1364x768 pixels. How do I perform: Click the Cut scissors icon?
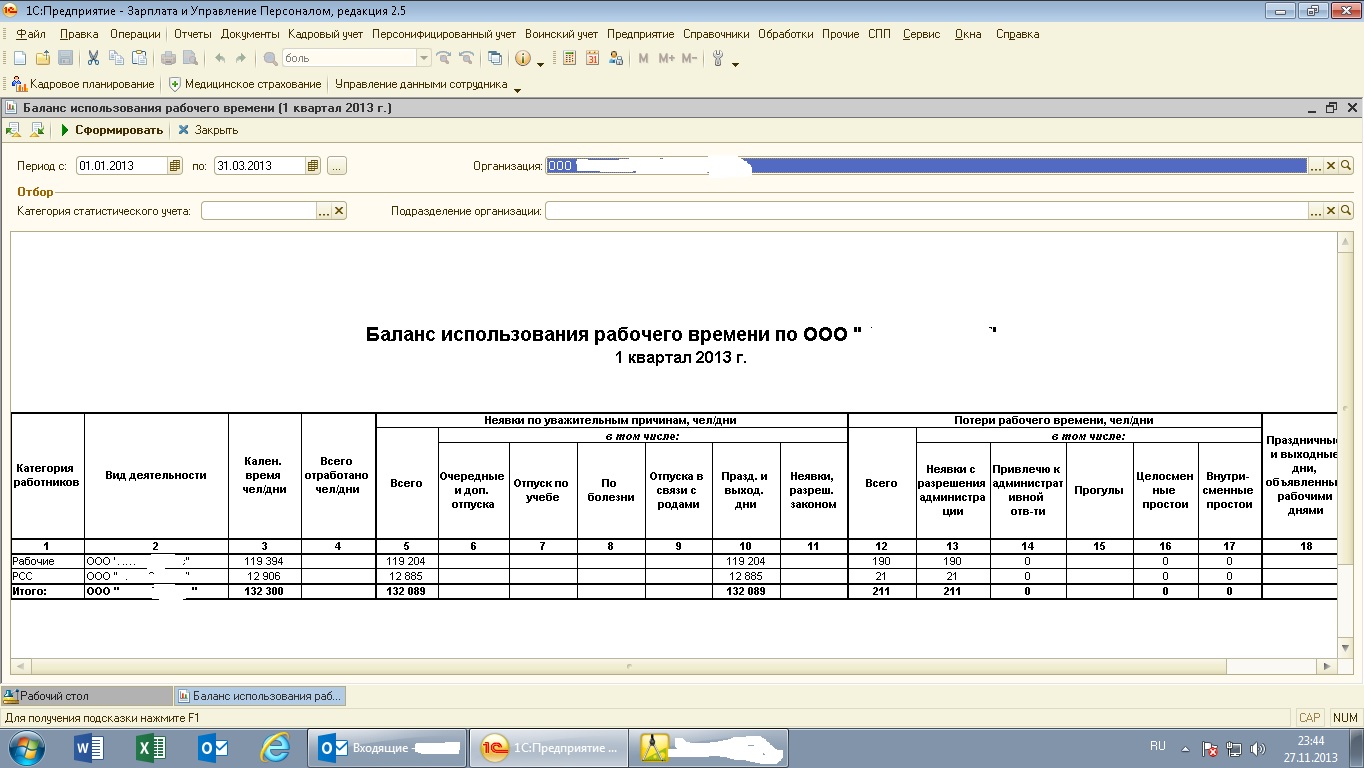coord(93,58)
